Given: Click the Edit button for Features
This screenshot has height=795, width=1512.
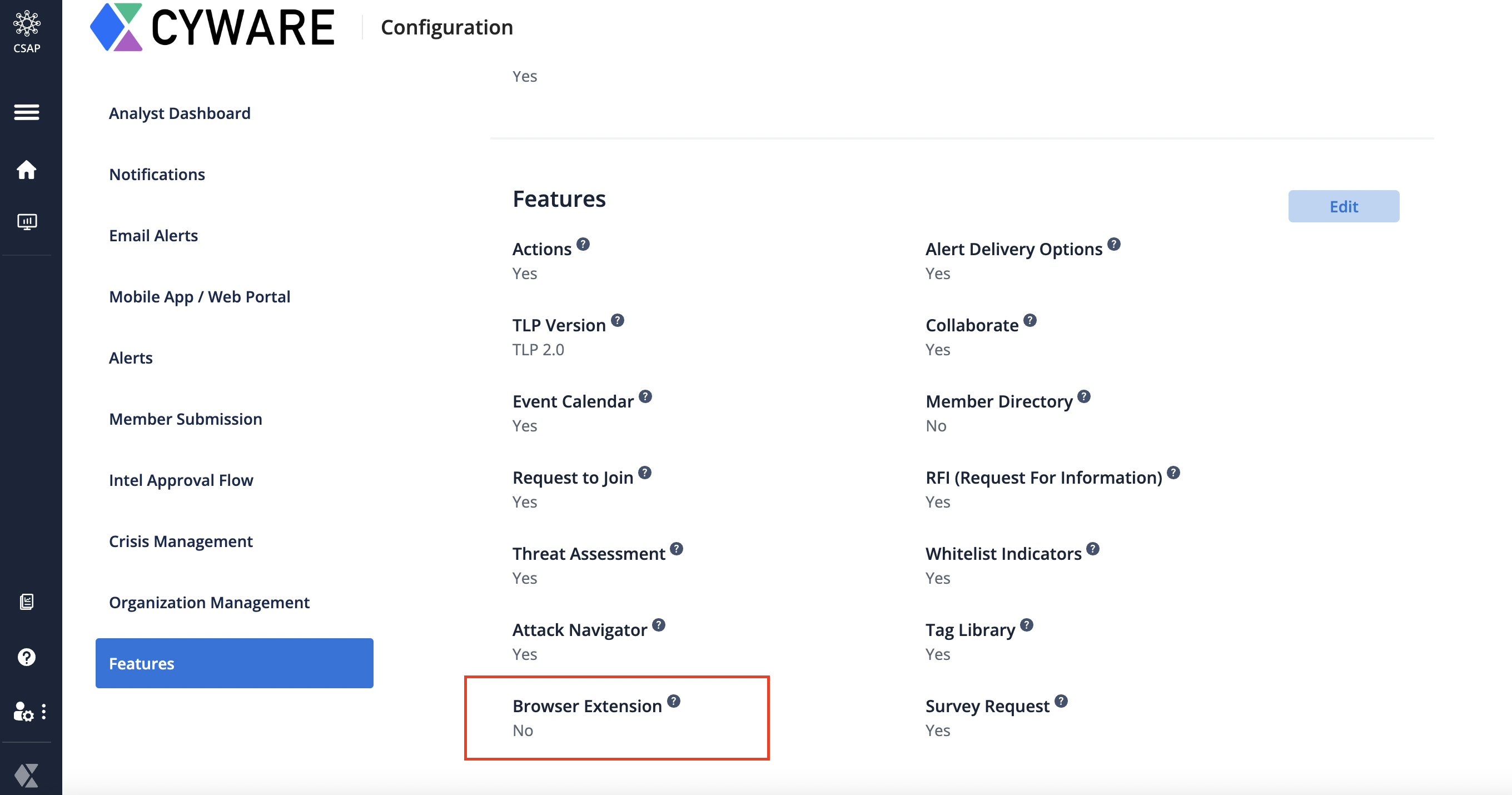Looking at the screenshot, I should pos(1343,207).
